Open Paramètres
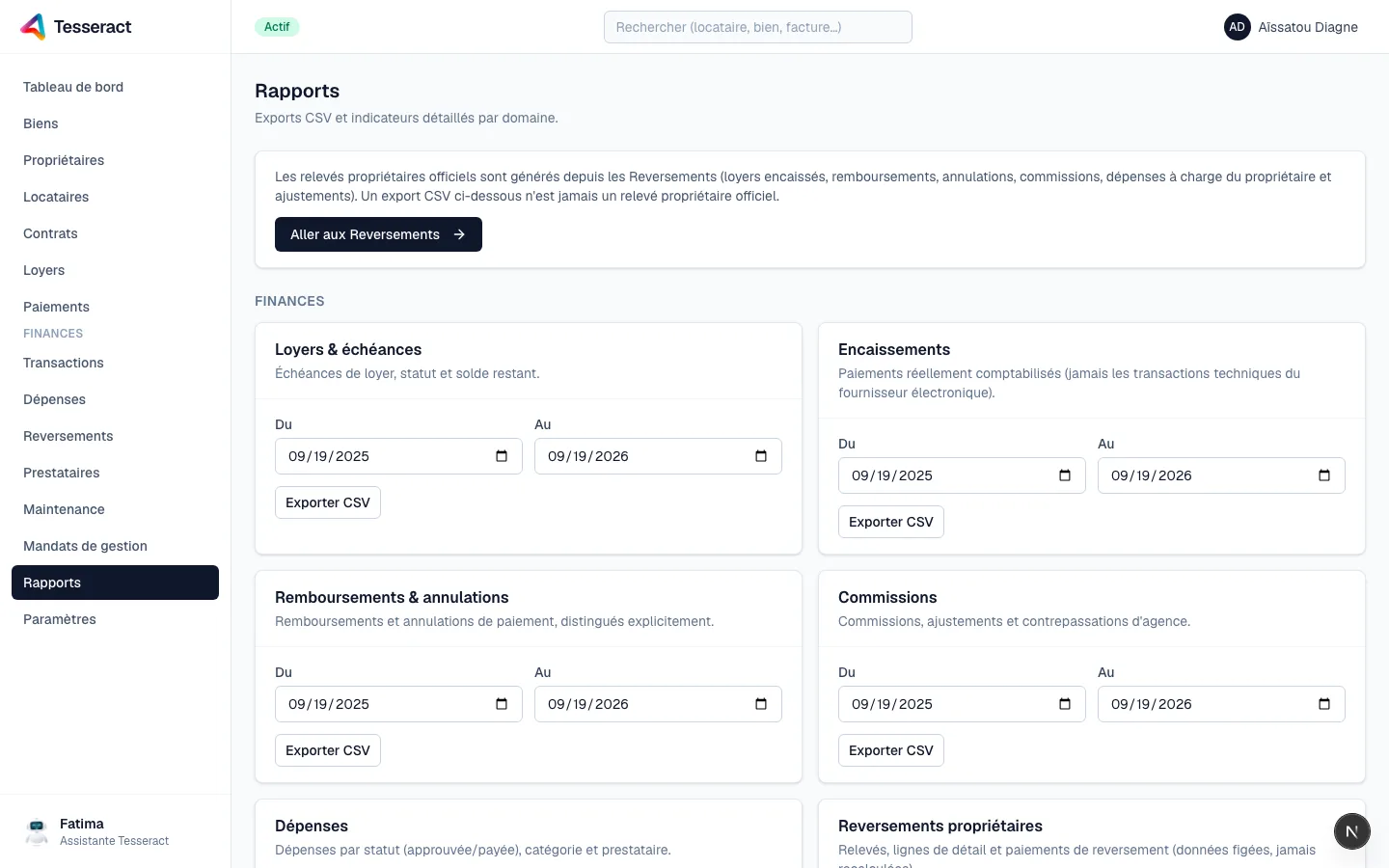This screenshot has height=868, width=1389. pyautogui.click(x=115, y=619)
